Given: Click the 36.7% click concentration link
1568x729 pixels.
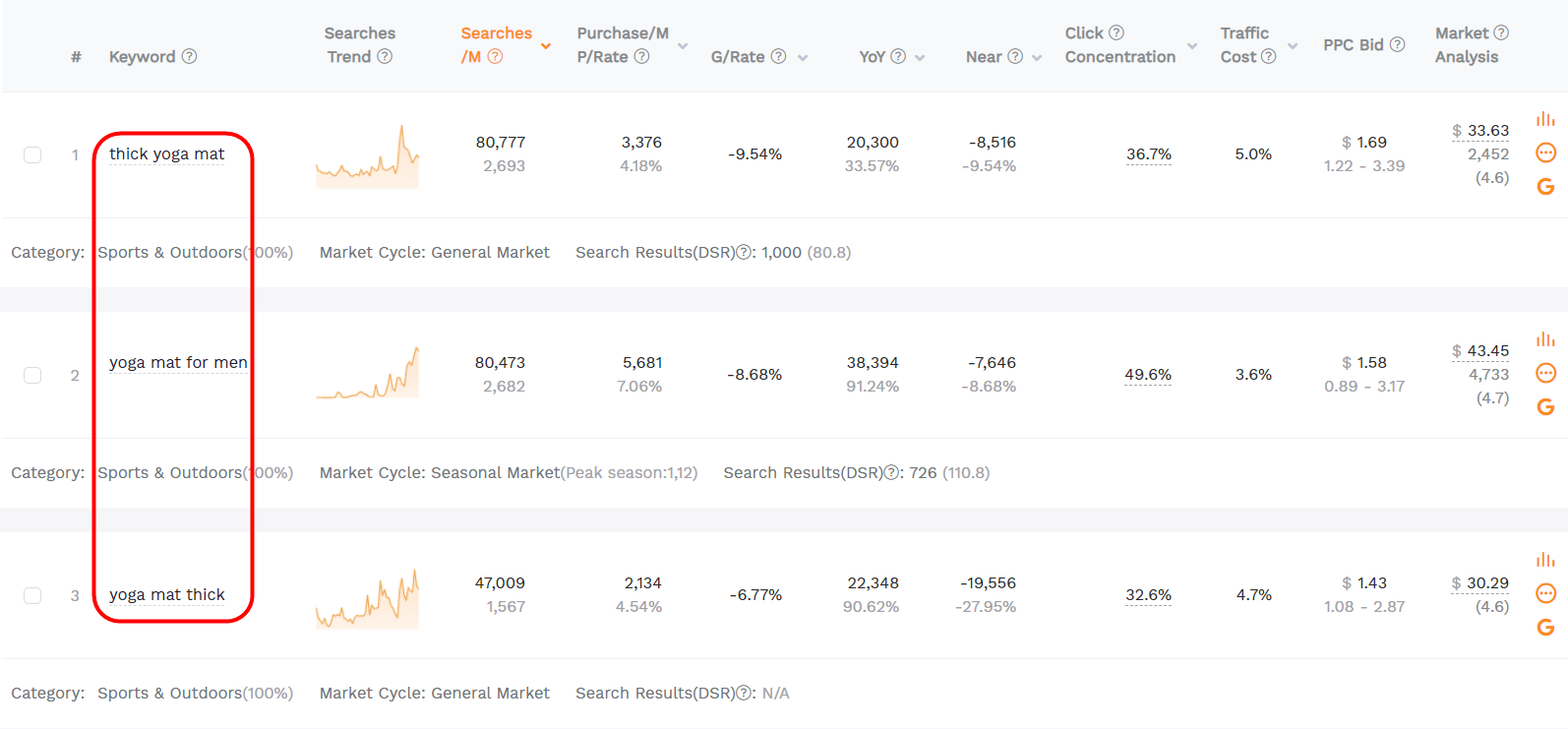Looking at the screenshot, I should pos(1148,154).
